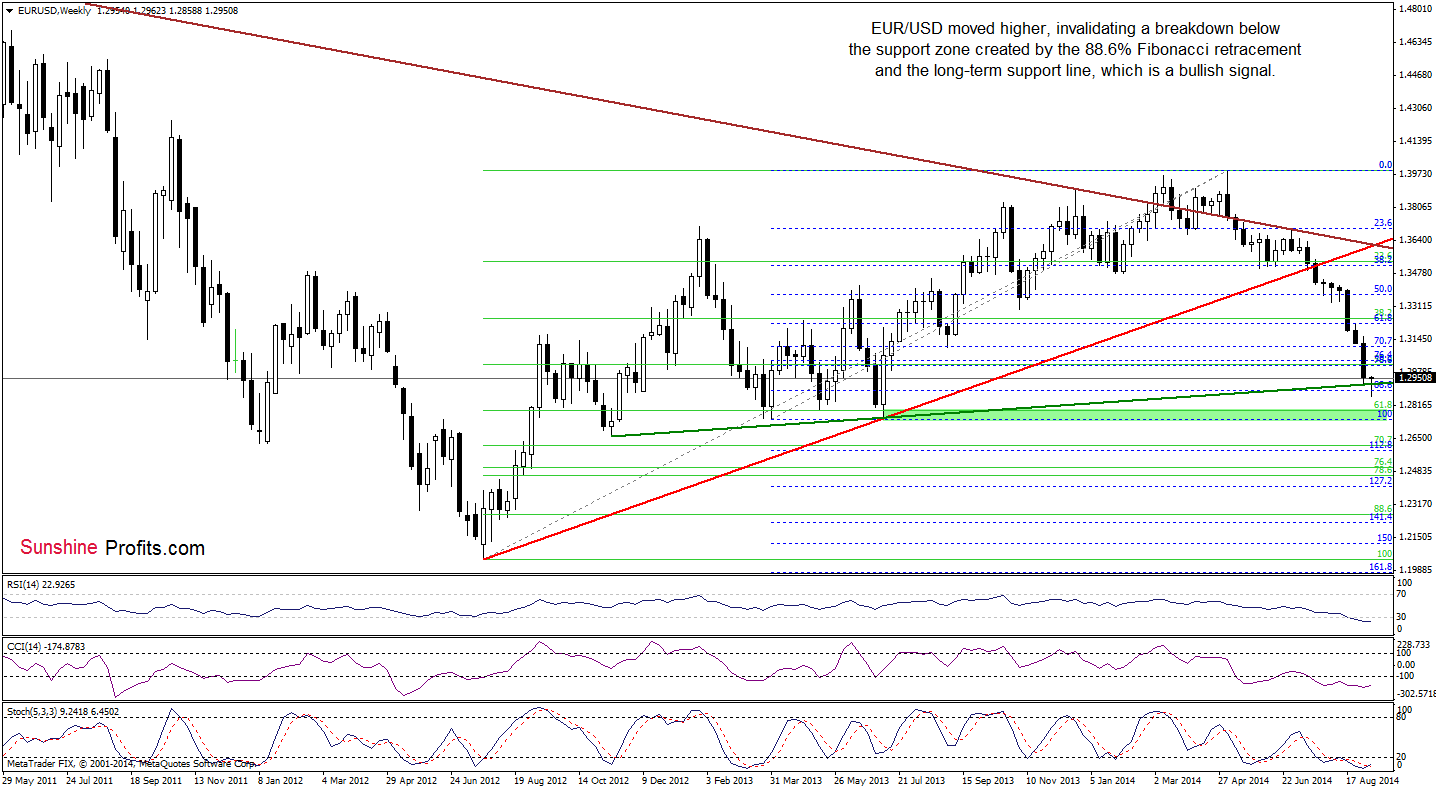Click the 70.7 Fibonacci level label
This screenshot has width=1436, height=789.
(x=1384, y=342)
